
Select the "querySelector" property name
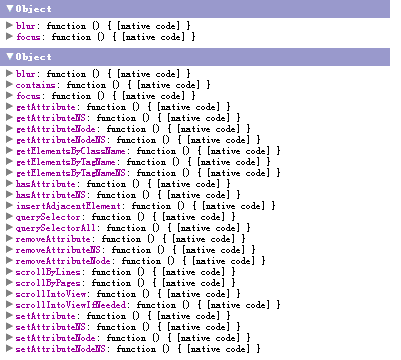pos(48,217)
